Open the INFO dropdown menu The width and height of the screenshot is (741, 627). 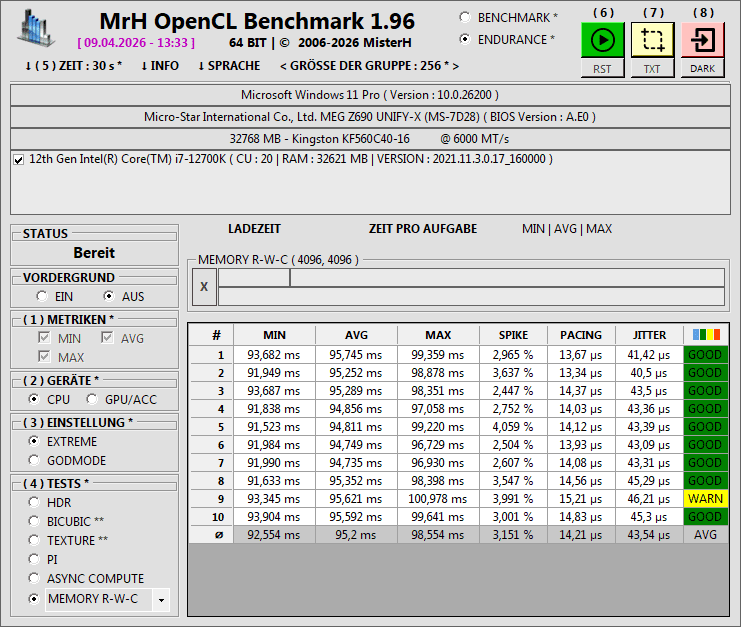click(160, 66)
